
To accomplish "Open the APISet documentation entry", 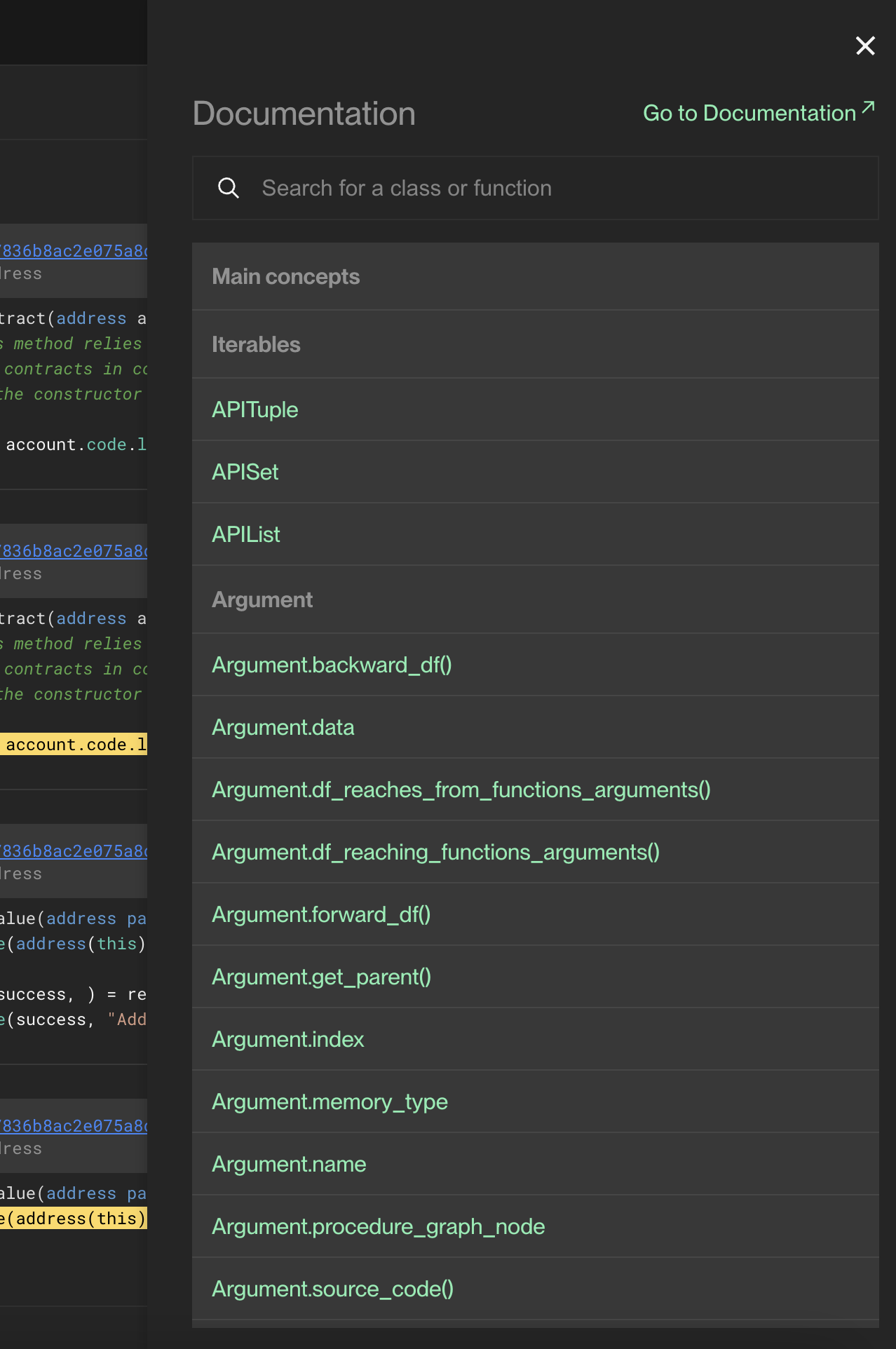I will coord(245,473).
